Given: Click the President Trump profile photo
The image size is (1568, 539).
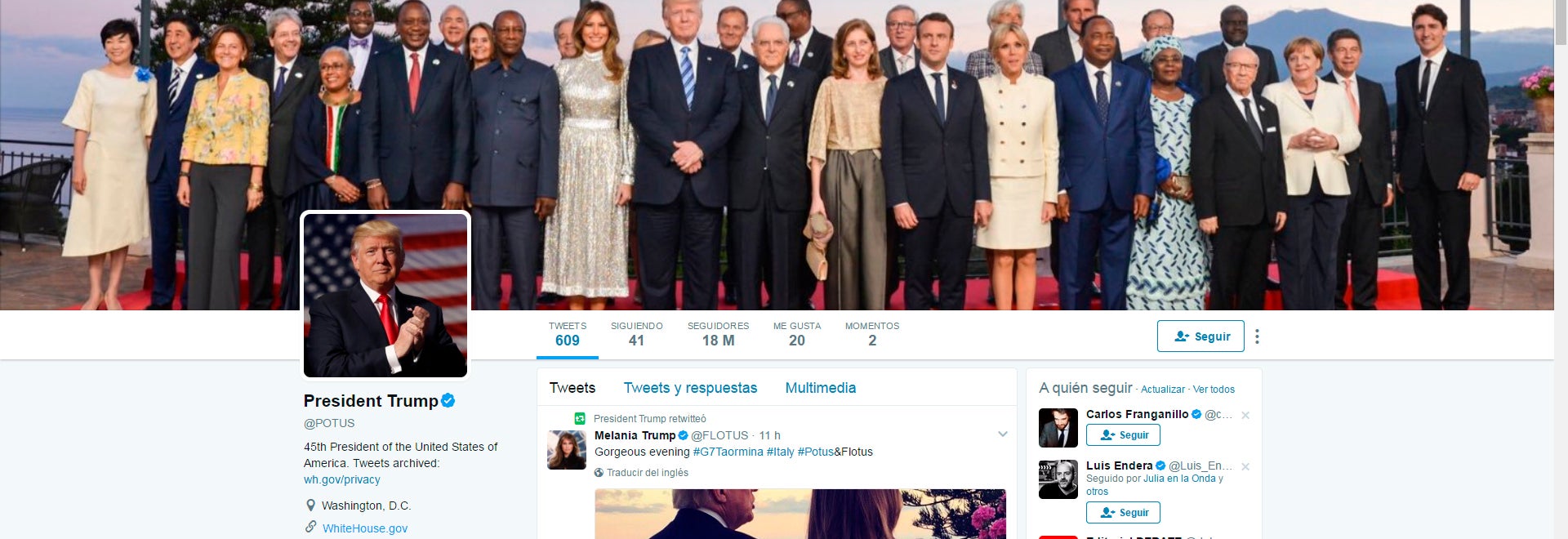Looking at the screenshot, I should [385, 296].
